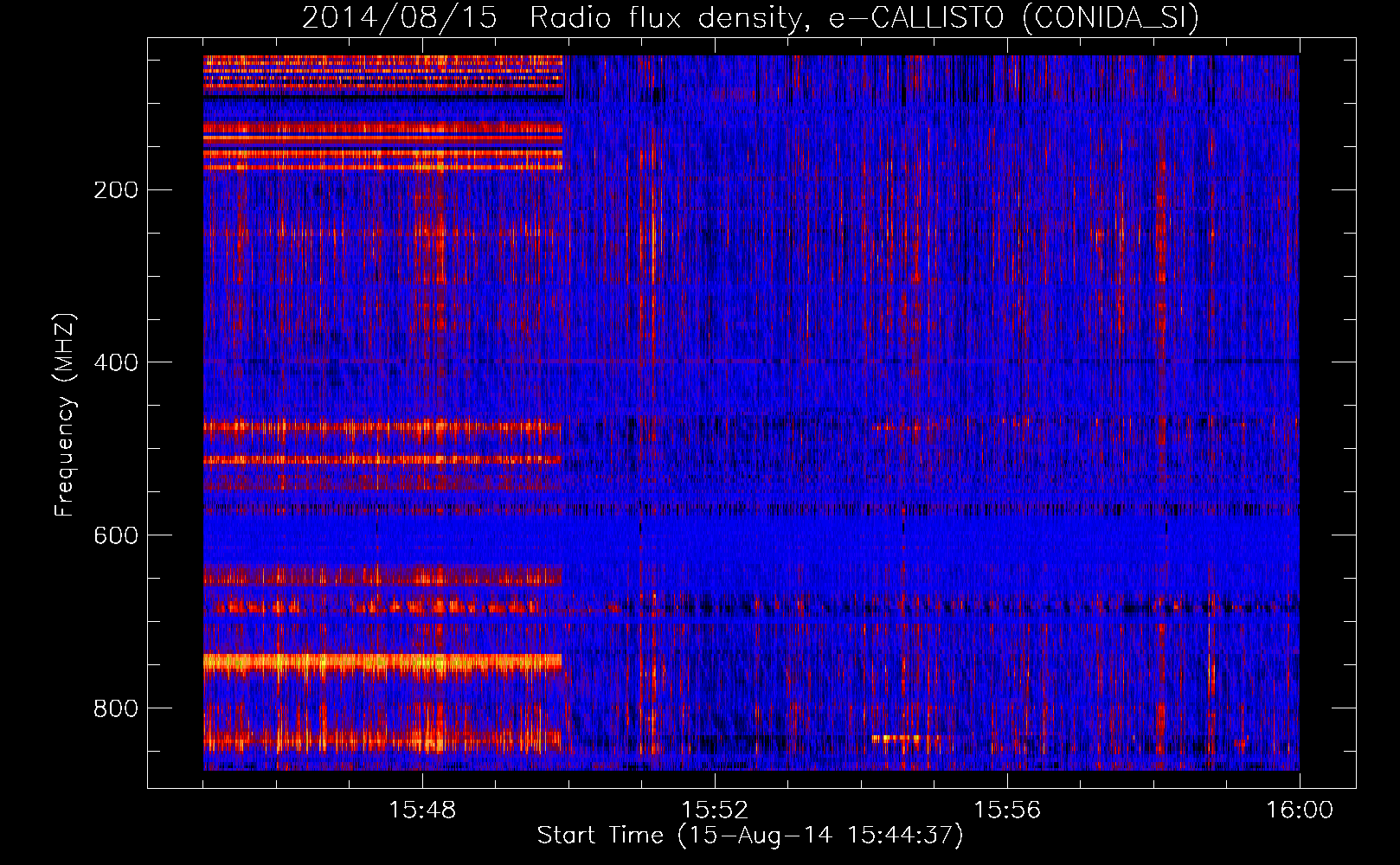Click the 15:56 time tick label
Image resolution: width=1400 pixels, height=865 pixels.
click(x=1007, y=811)
